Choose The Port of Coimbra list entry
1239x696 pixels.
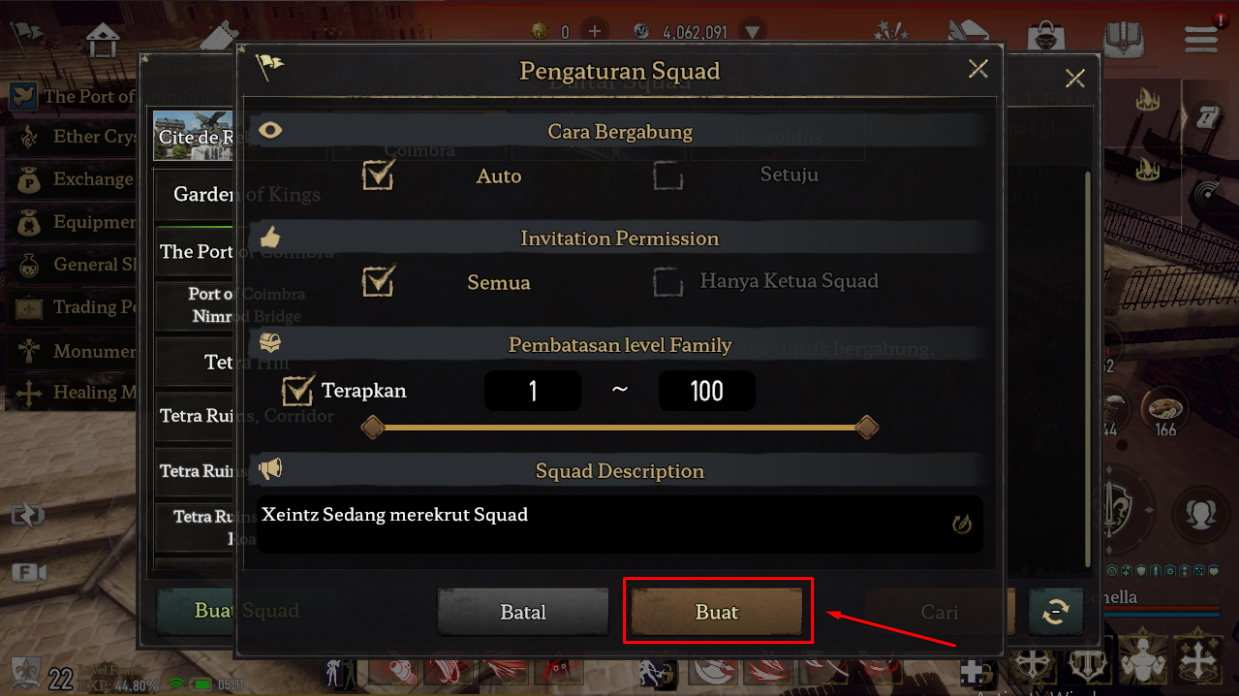pyautogui.click(x=195, y=251)
